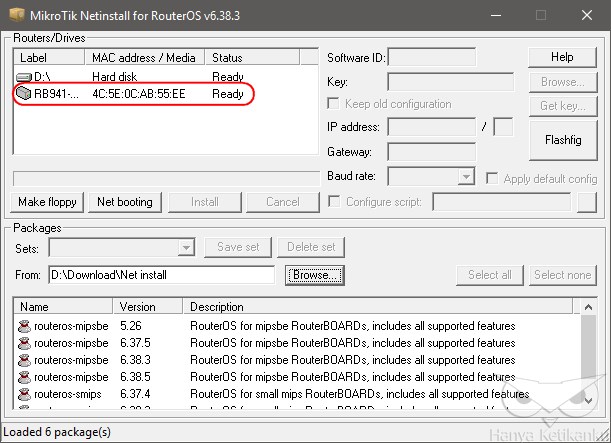This screenshot has height=443, width=611.
Task: Click the Delete set button
Action: (311, 247)
